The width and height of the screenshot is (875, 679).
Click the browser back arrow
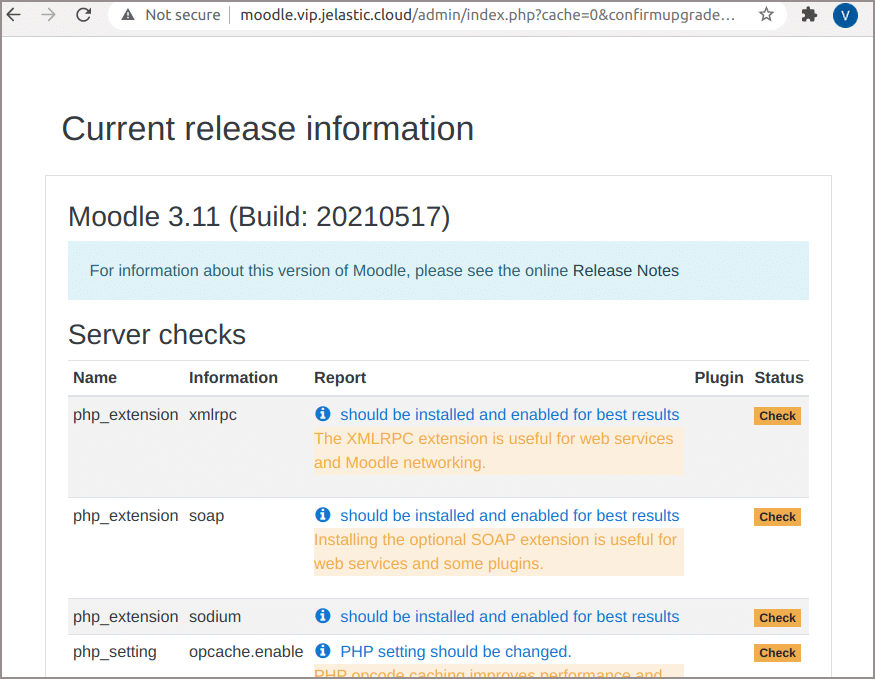(13, 15)
